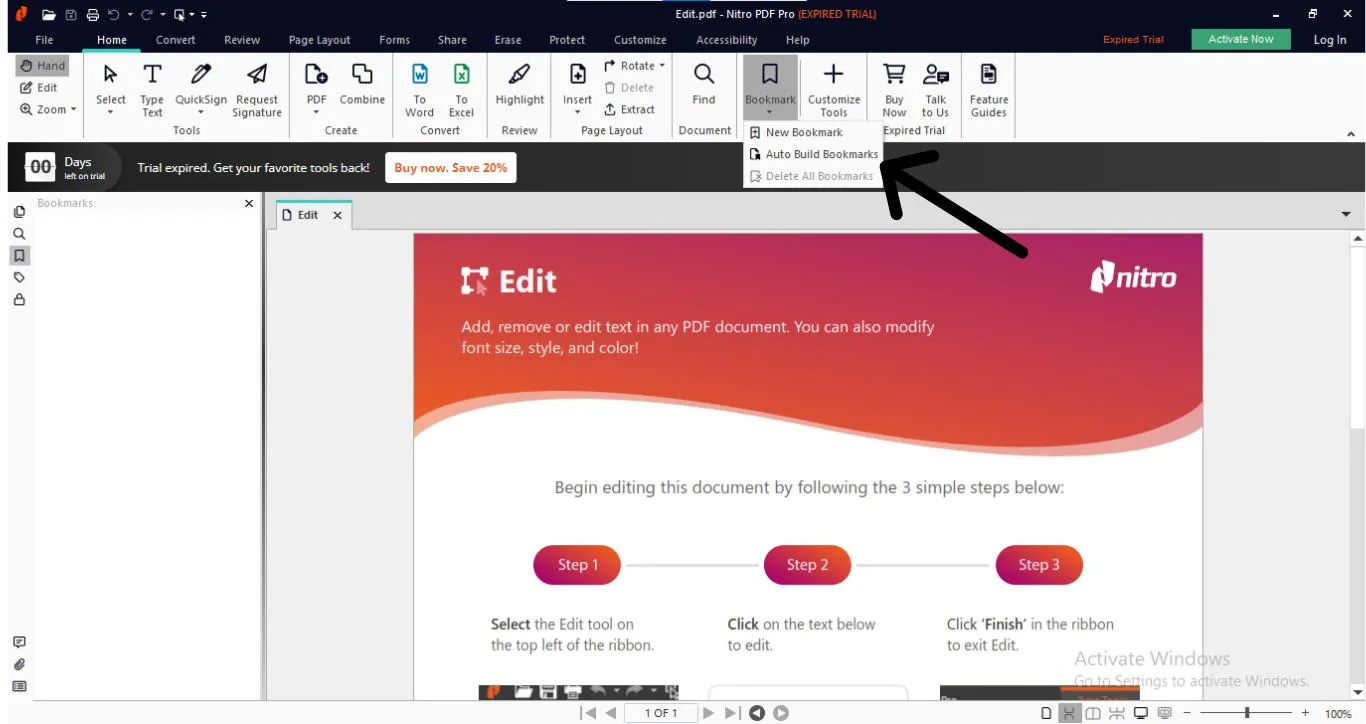
Task: Click the current page number field
Action: 661,713
